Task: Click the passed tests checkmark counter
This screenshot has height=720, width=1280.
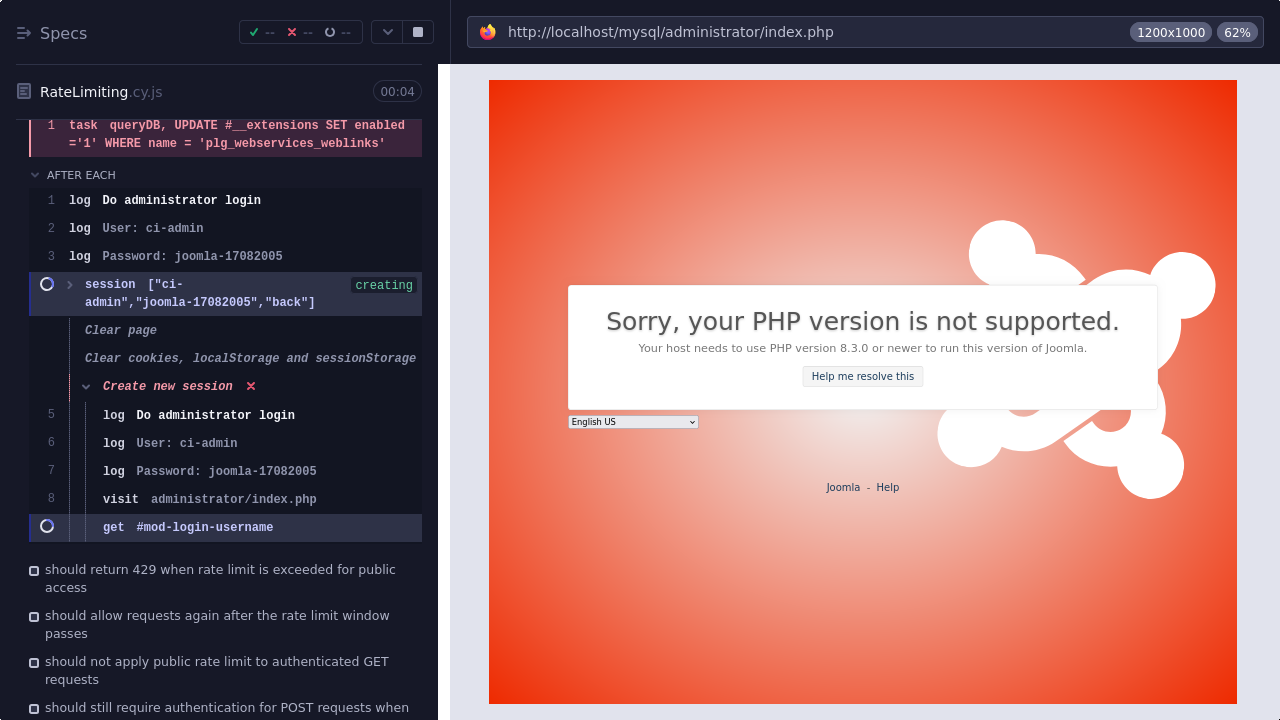Action: tap(262, 32)
